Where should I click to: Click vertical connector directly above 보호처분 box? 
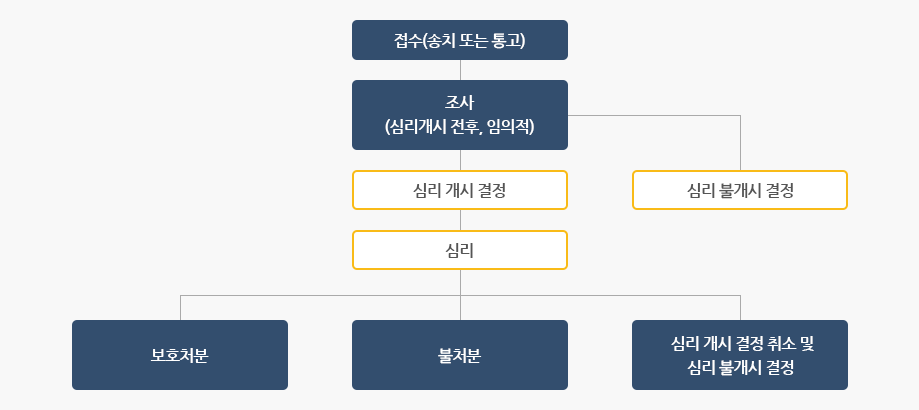pos(180,308)
